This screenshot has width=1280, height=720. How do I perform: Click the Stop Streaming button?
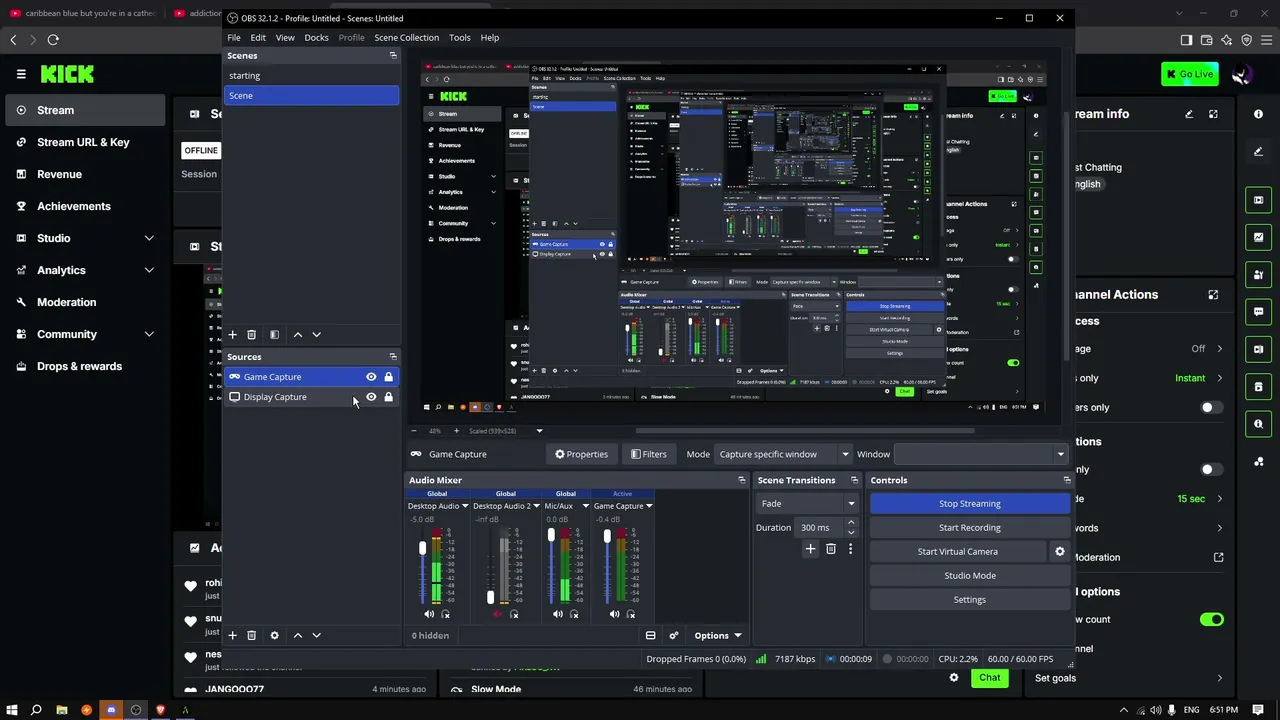[x=969, y=503]
